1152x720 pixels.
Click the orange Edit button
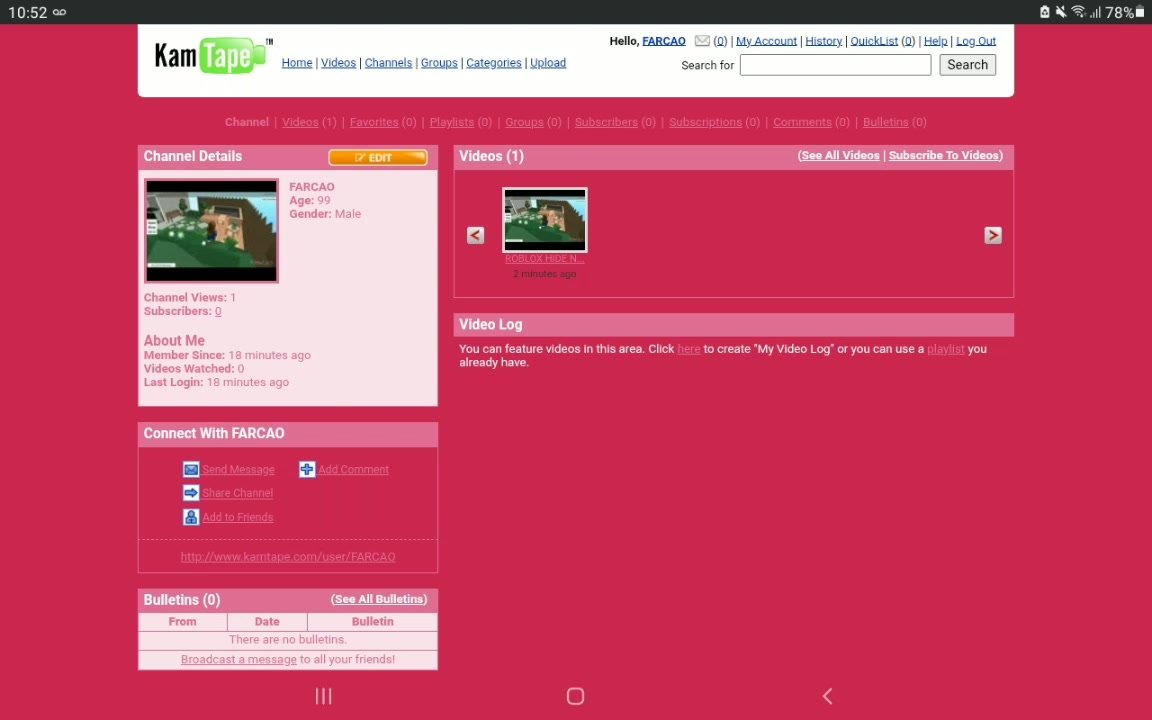pyautogui.click(x=377, y=158)
